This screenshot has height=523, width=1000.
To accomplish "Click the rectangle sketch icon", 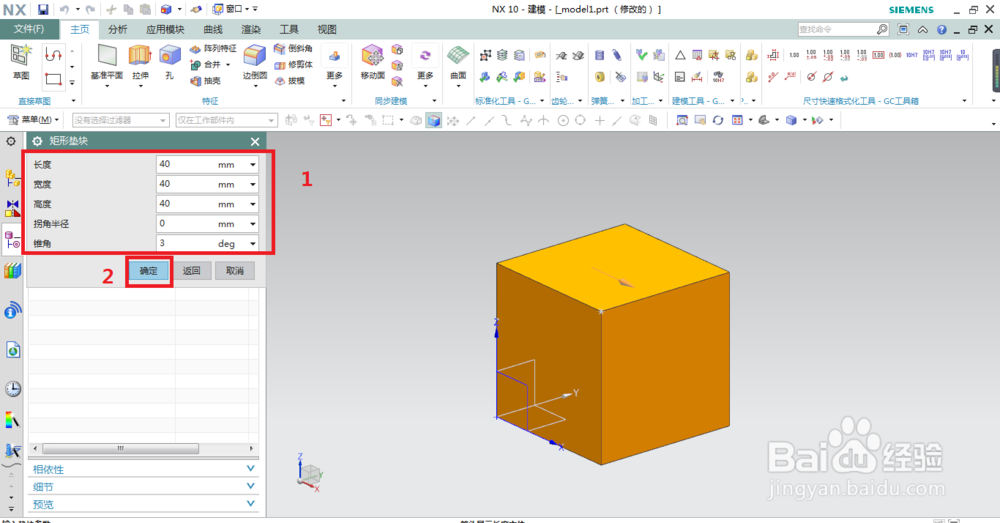I will pos(53,80).
